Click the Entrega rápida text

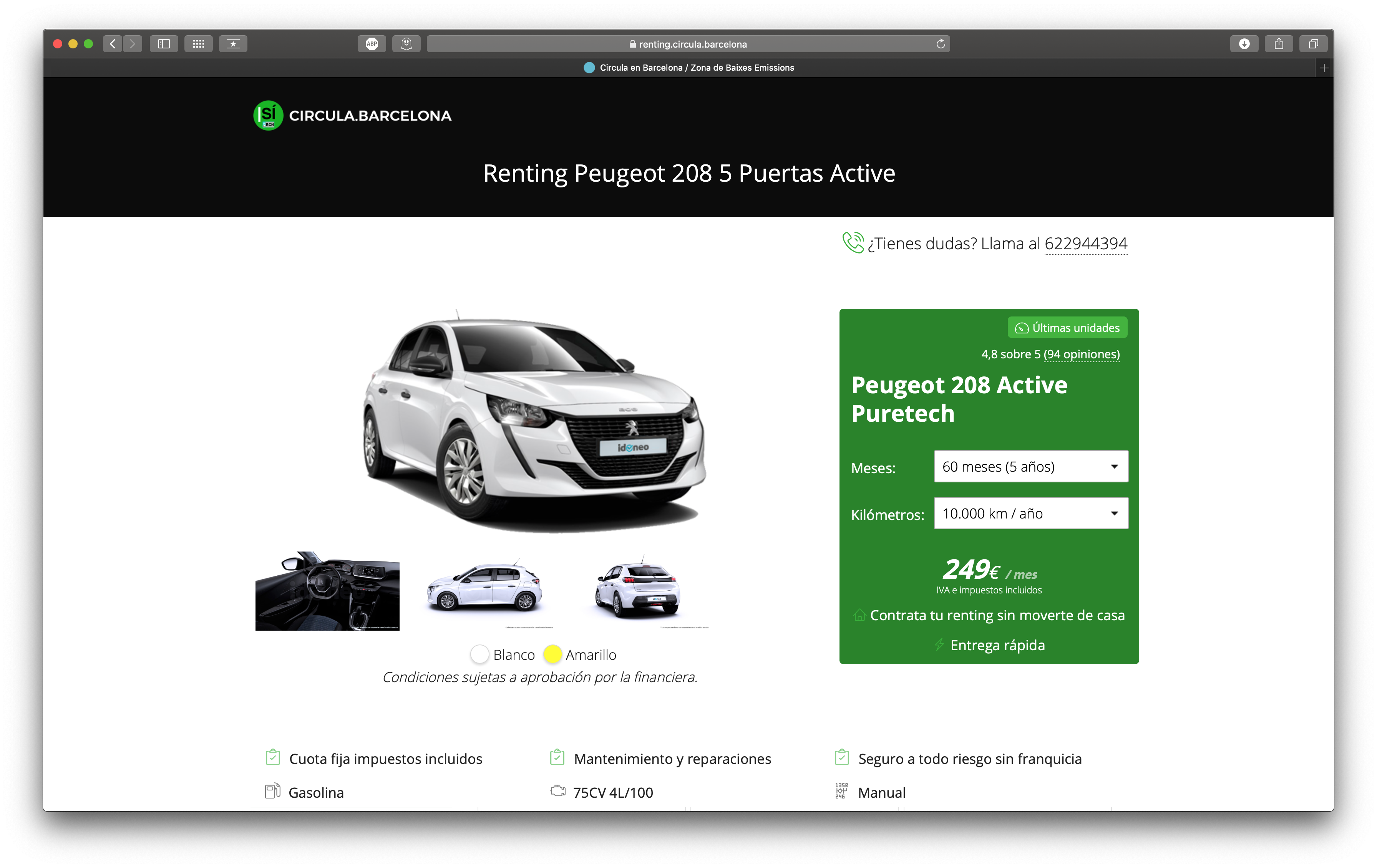pos(998,646)
